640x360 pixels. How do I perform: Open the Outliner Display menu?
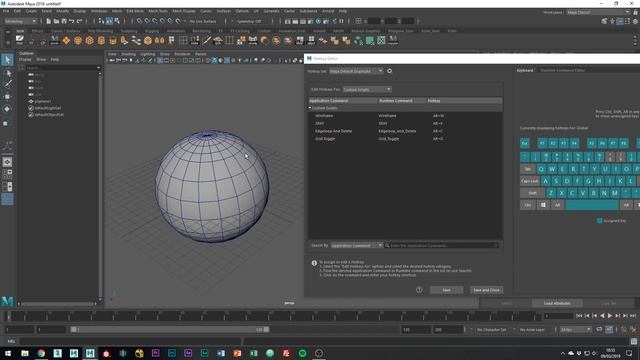point(25,60)
